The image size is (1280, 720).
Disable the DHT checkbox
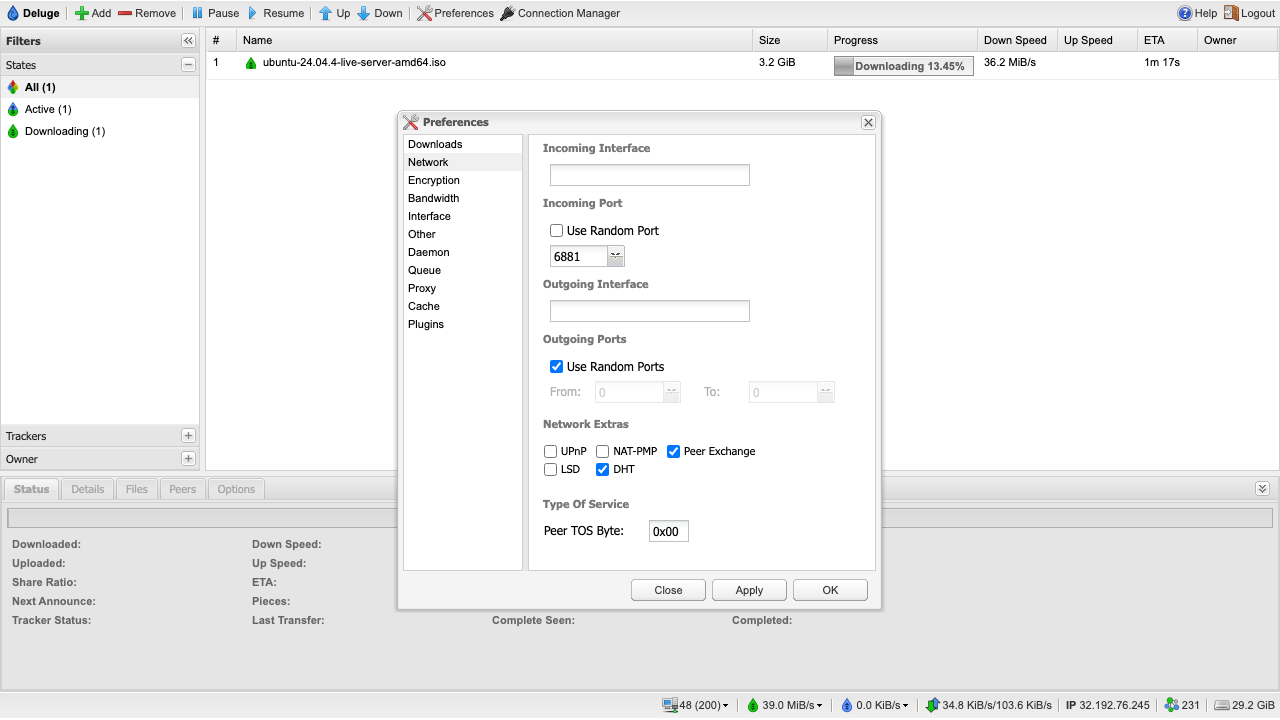click(603, 469)
